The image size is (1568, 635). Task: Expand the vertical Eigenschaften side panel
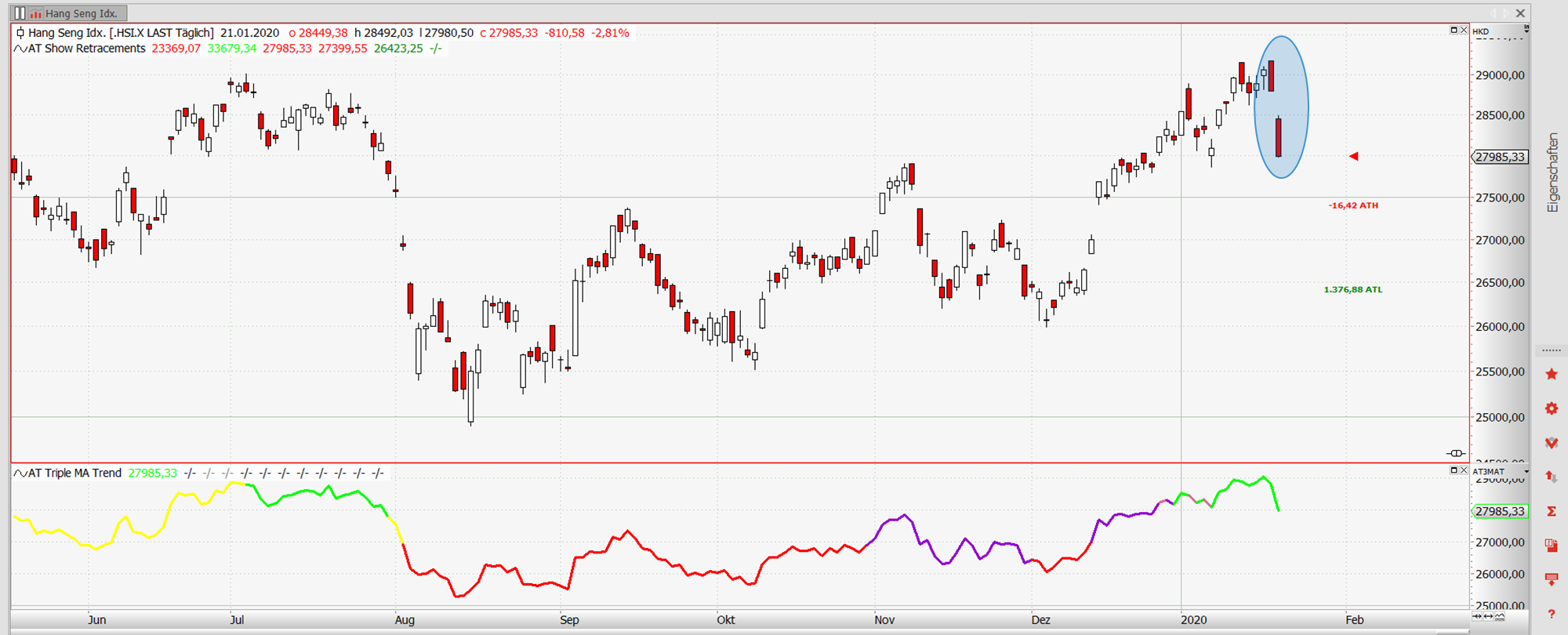[x=1552, y=172]
